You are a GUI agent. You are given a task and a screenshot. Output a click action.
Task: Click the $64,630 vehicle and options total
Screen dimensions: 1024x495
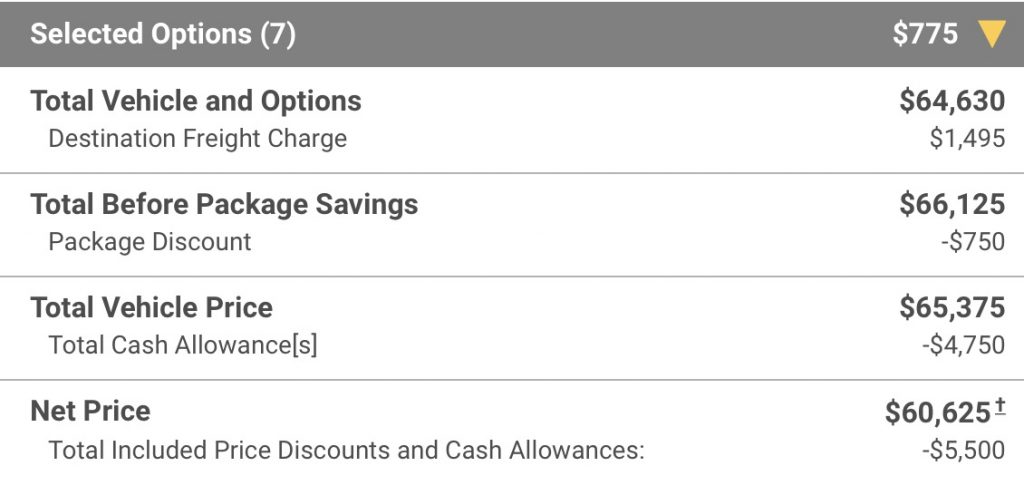pos(952,101)
